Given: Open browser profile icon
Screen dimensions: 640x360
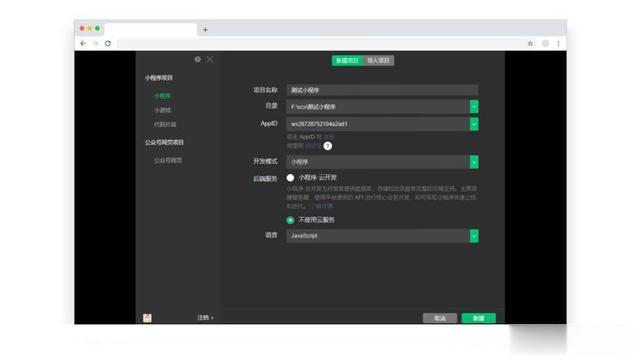Looking at the screenshot, I should 545,43.
